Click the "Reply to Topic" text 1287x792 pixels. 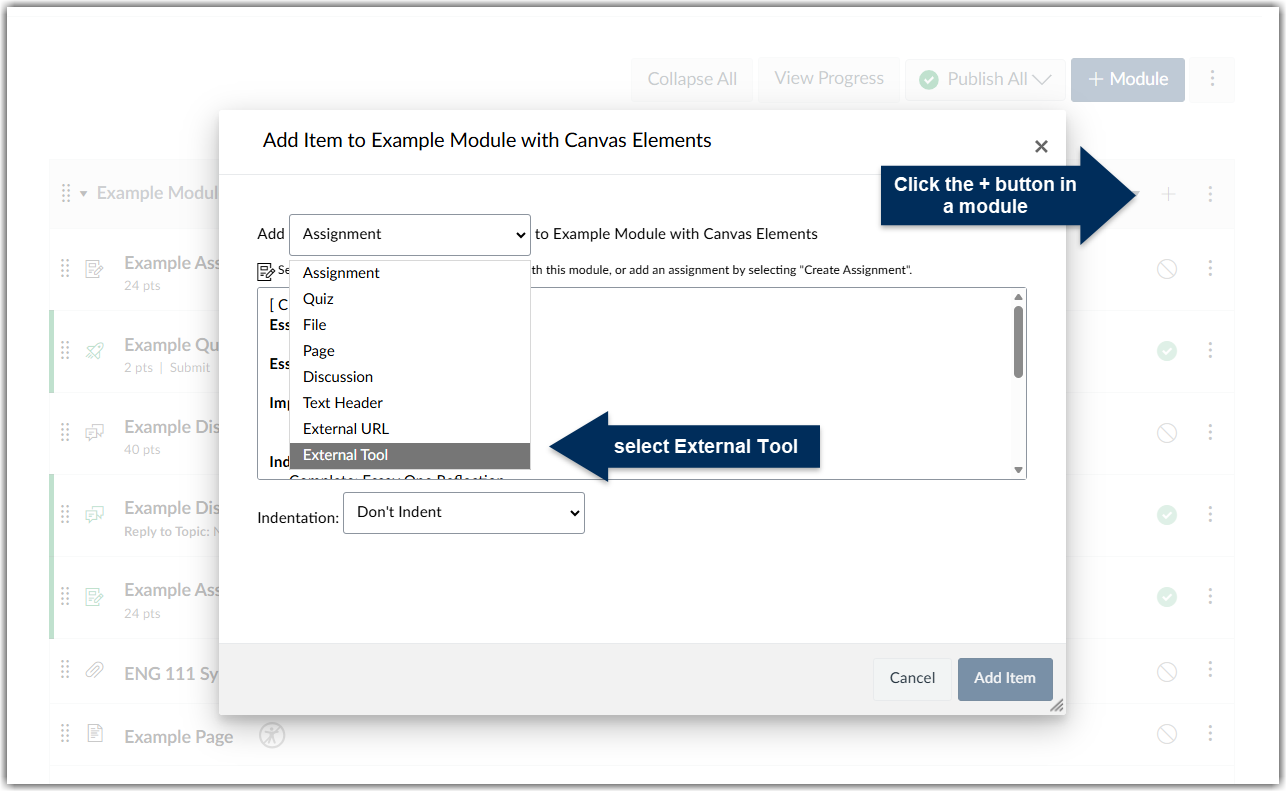(166, 532)
